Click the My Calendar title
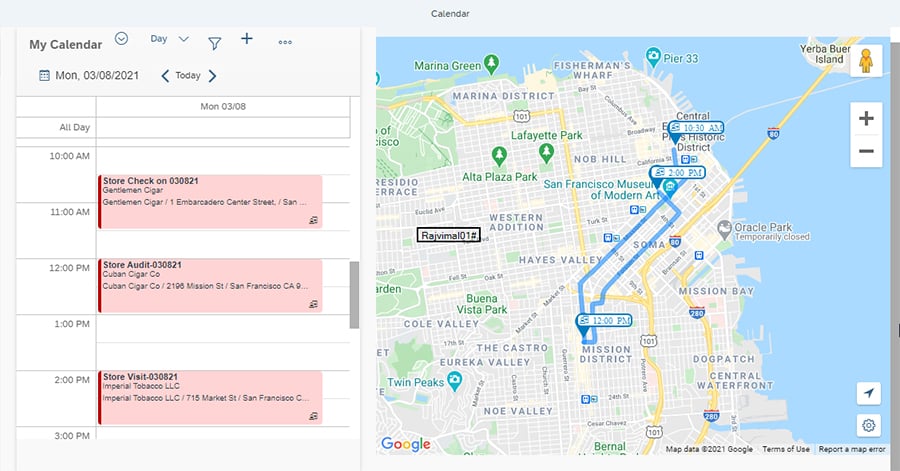The width and height of the screenshot is (900, 471). point(65,45)
